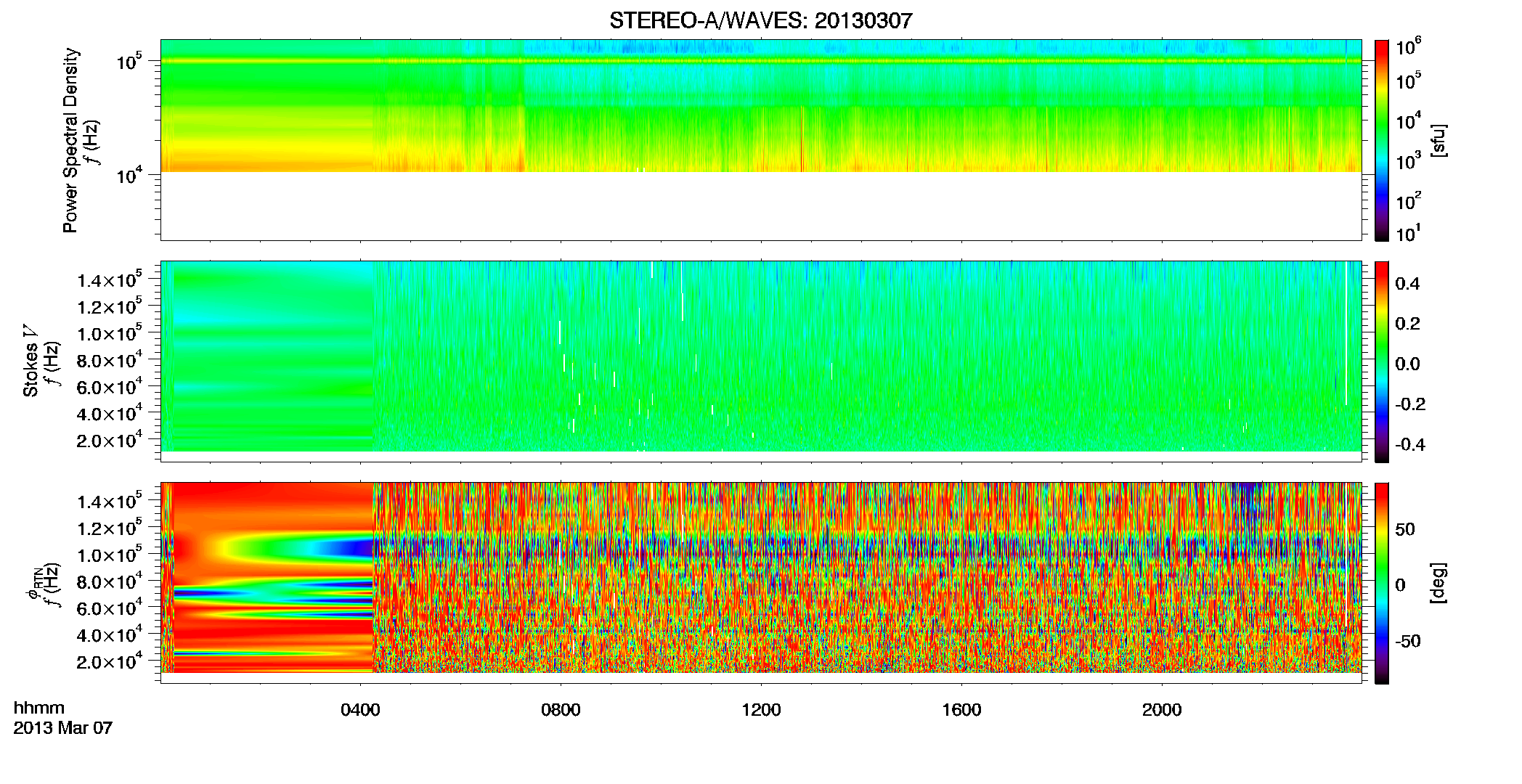This screenshot has height=784, width=1522.
Task: Select the 0400 time axis label
Action: 361,710
